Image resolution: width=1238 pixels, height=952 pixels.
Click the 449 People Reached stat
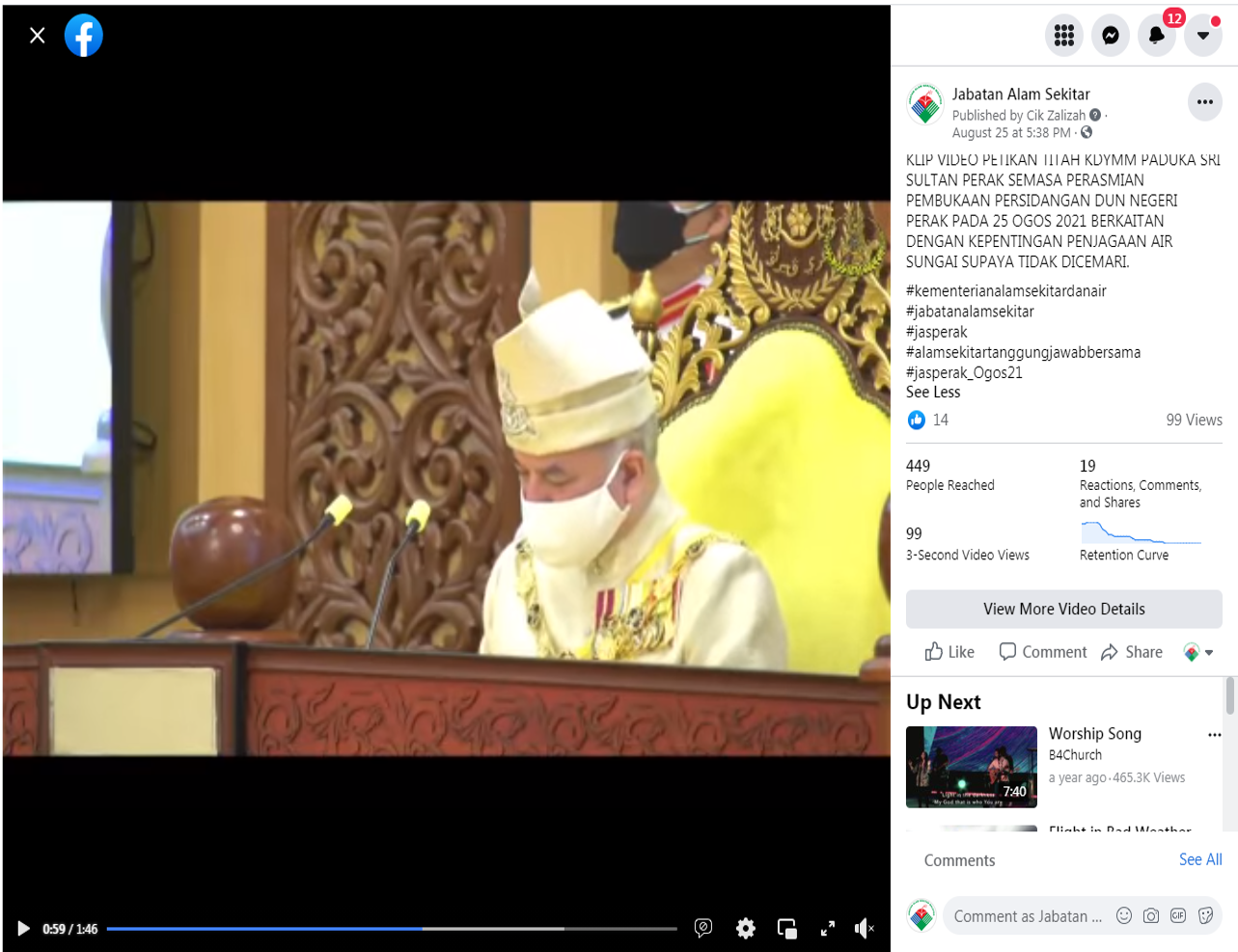[x=950, y=476]
